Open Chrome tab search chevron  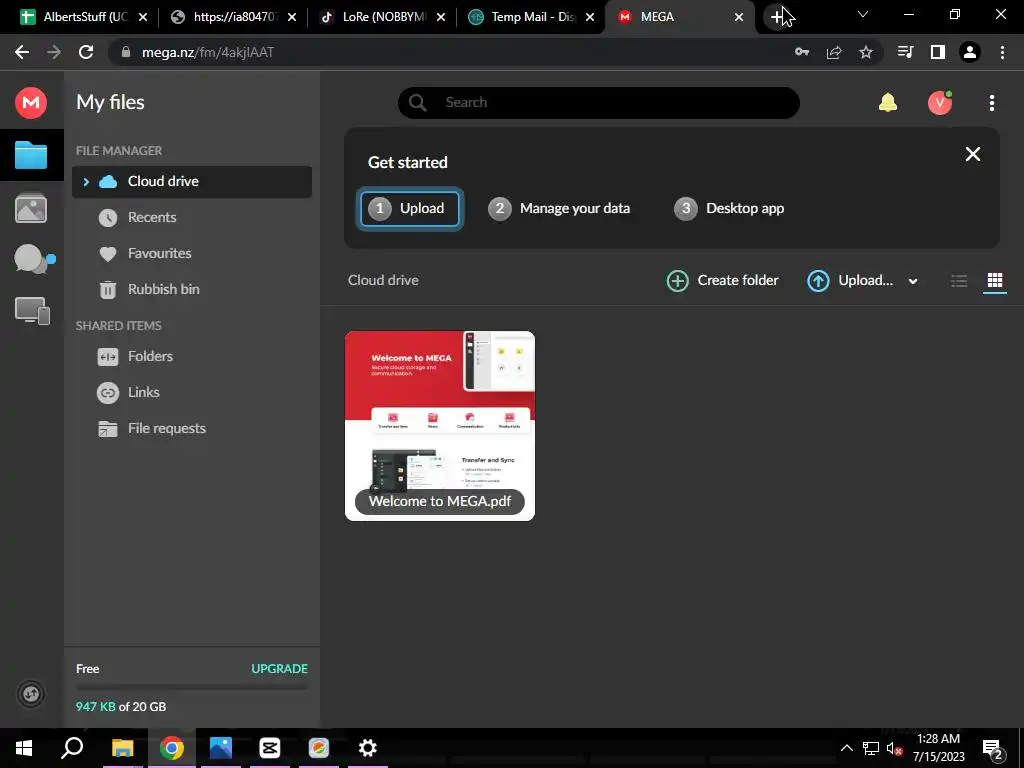click(863, 15)
